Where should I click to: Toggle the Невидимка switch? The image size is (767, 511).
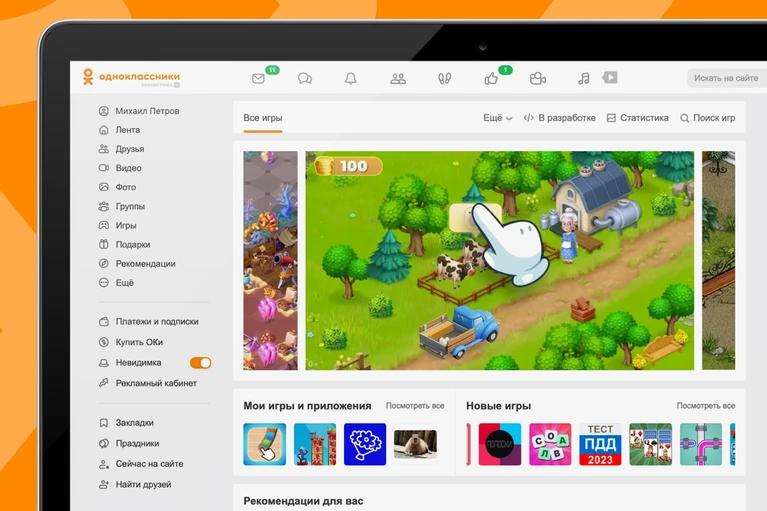[x=201, y=363]
